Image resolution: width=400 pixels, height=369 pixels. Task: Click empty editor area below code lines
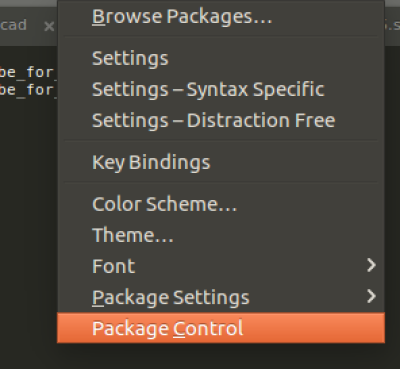[x=28, y=217]
